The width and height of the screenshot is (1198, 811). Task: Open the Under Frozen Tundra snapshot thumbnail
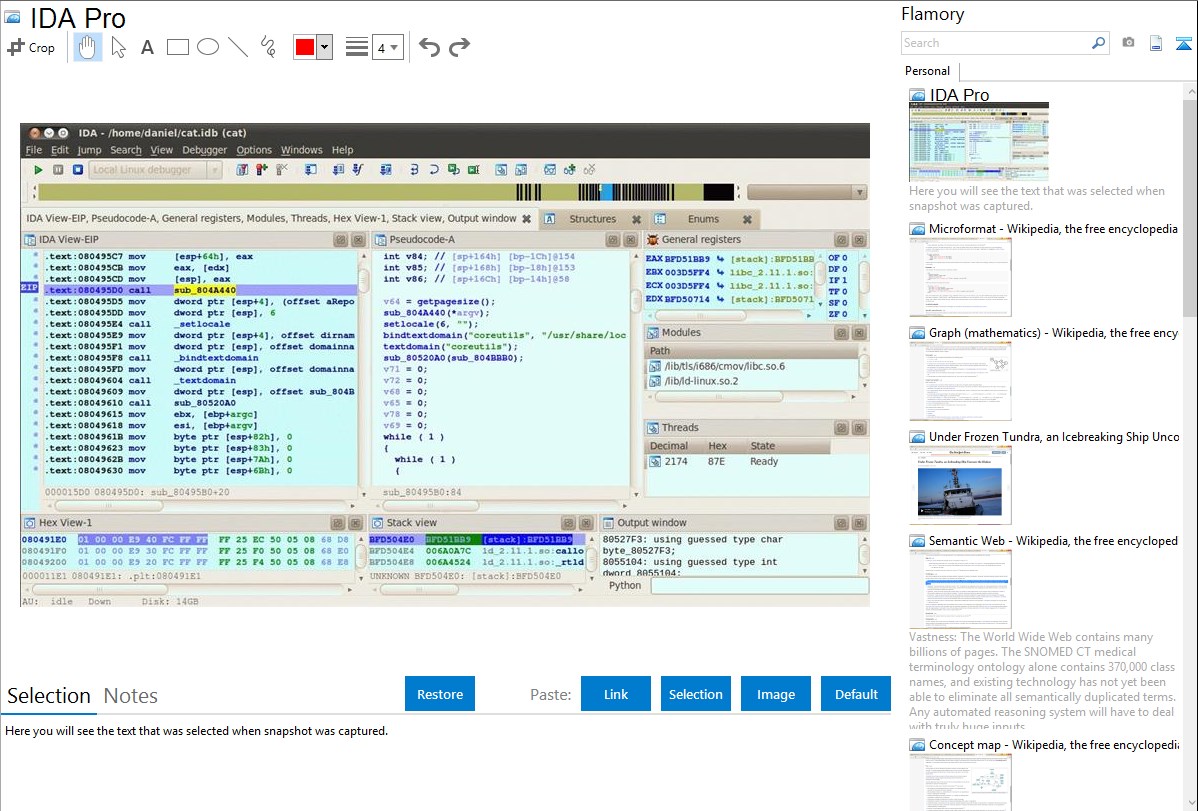pos(960,485)
